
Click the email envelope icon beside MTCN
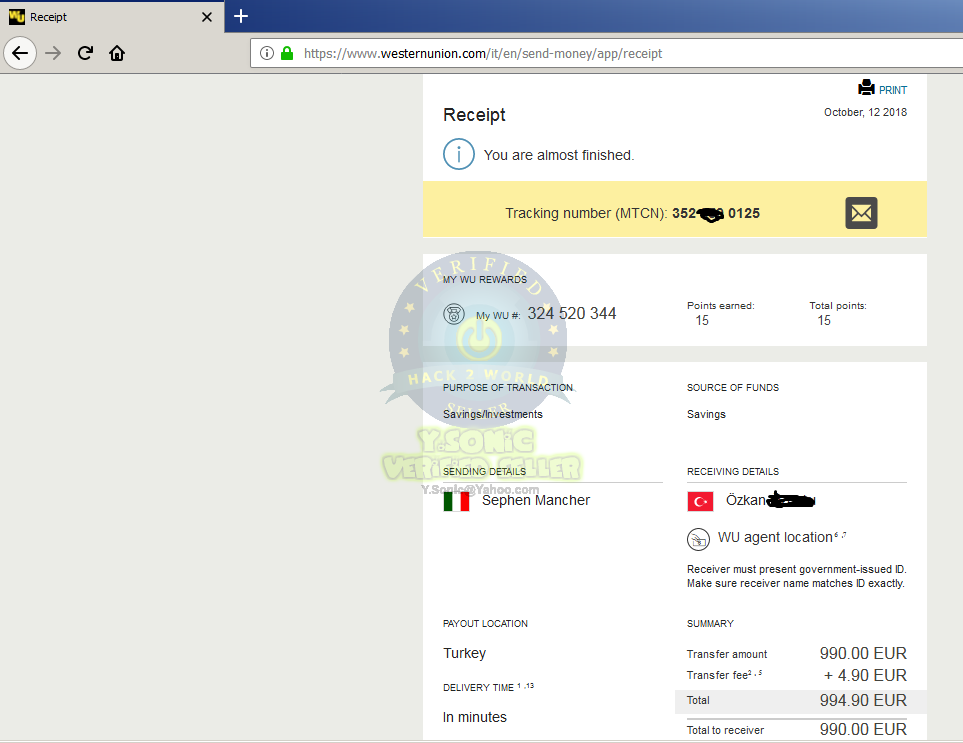[861, 213]
